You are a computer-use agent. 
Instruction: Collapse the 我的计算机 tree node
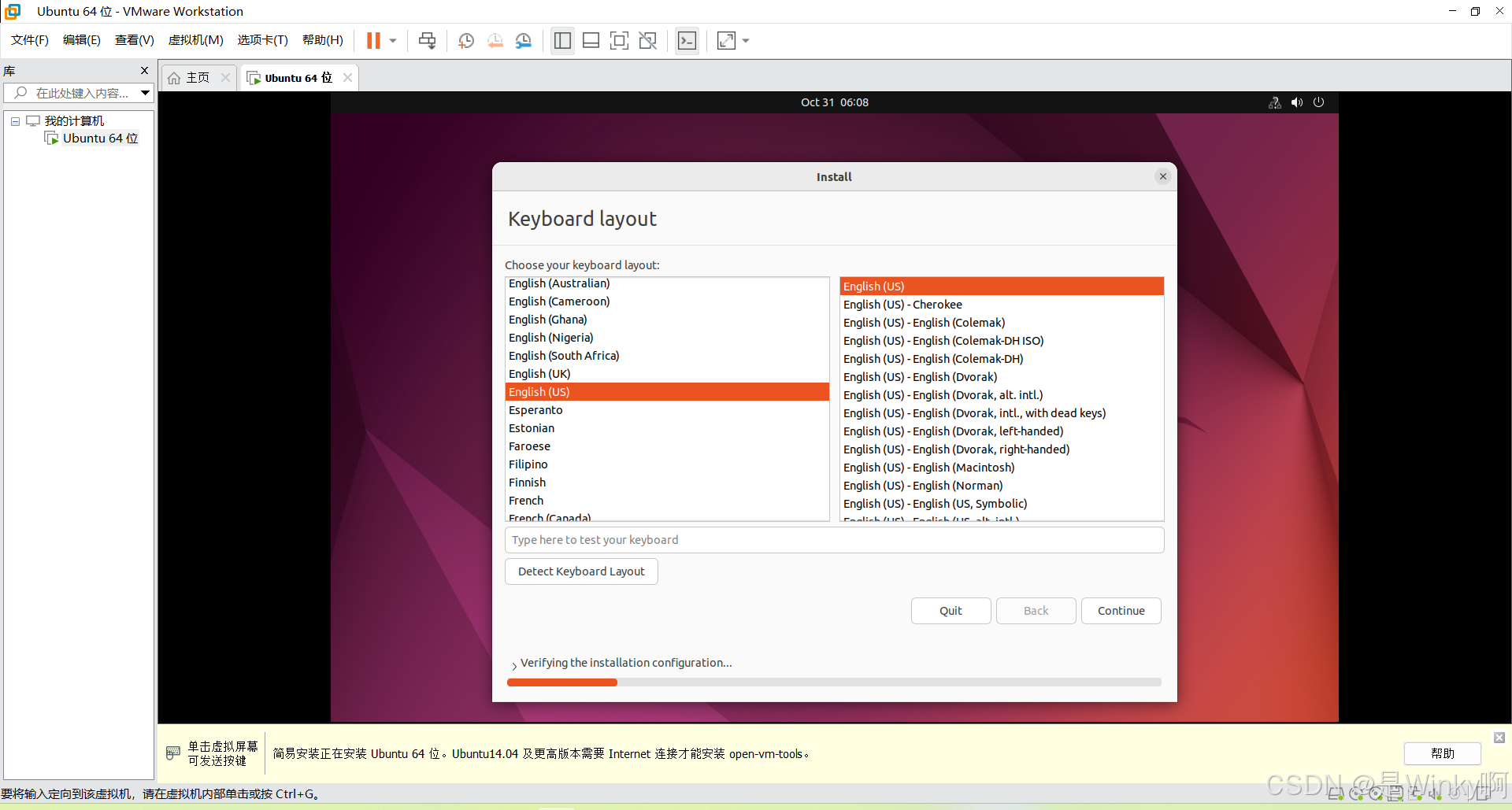click(15, 121)
